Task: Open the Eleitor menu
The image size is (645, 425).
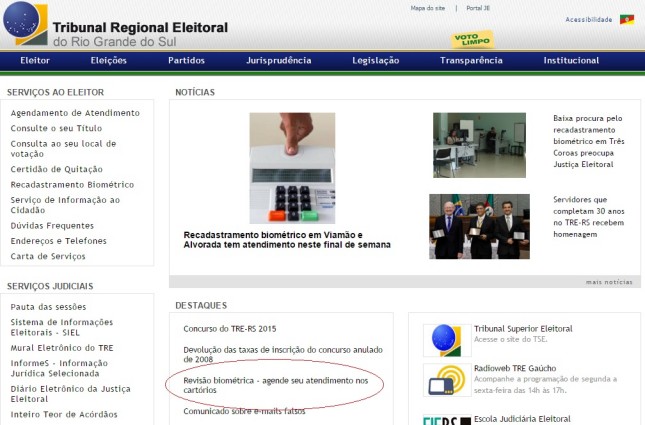Action: pos(36,61)
